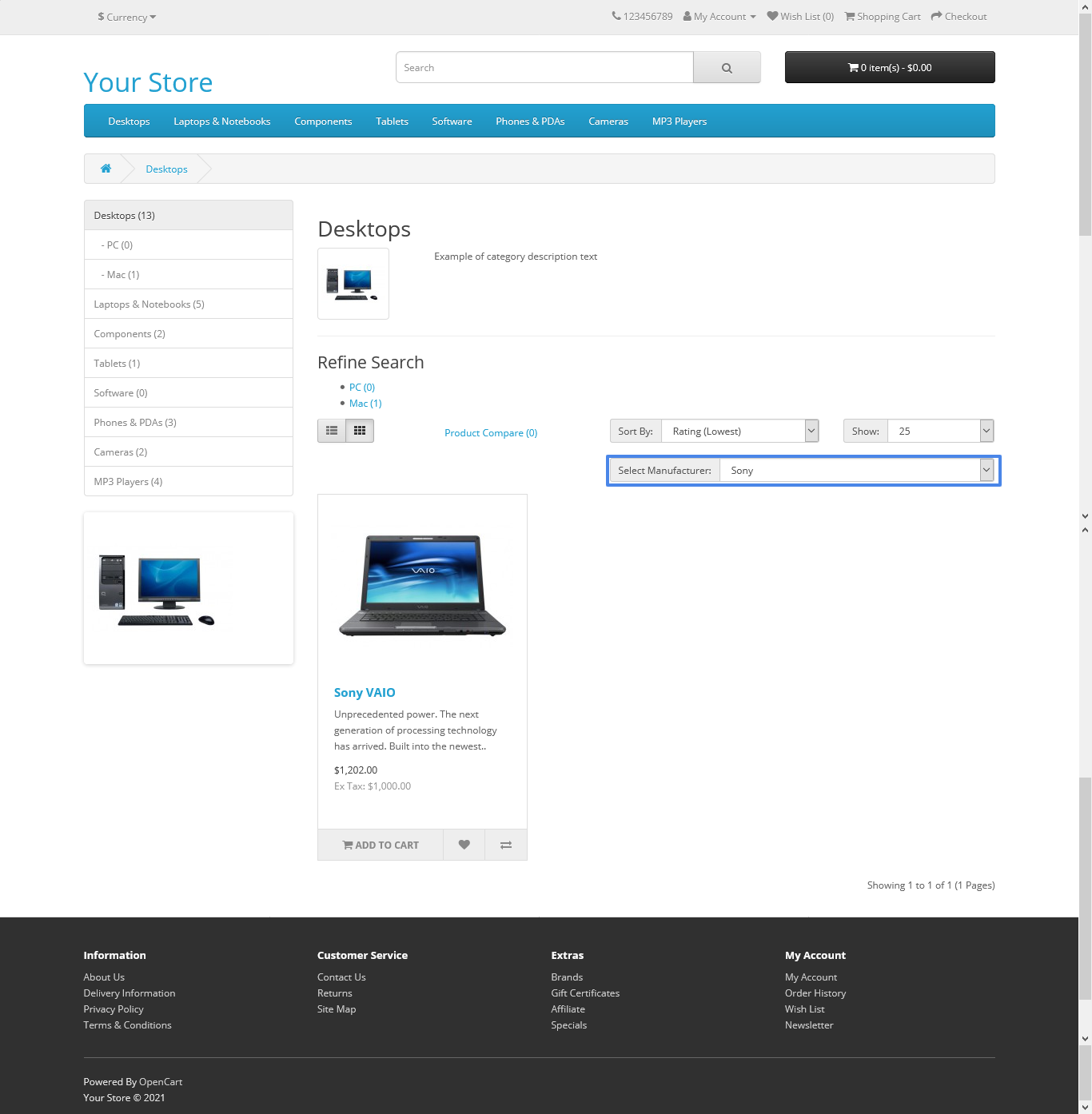Image resolution: width=1092 pixels, height=1114 pixels.
Task: Click the Mac (1) refine search link
Action: pos(365,404)
